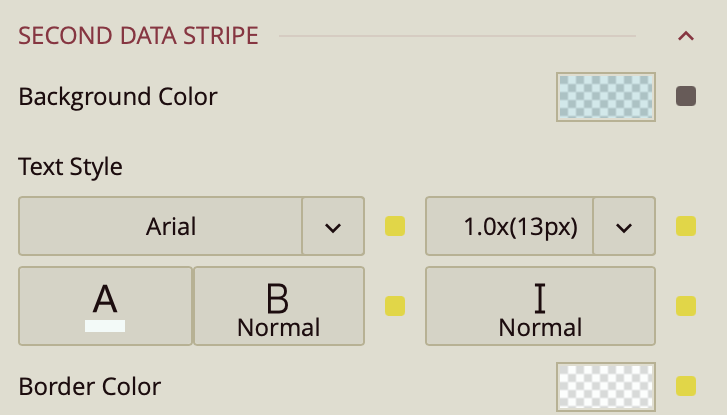727x415 pixels.
Task: Click yellow indicator beside Border Color
Action: coord(686,386)
